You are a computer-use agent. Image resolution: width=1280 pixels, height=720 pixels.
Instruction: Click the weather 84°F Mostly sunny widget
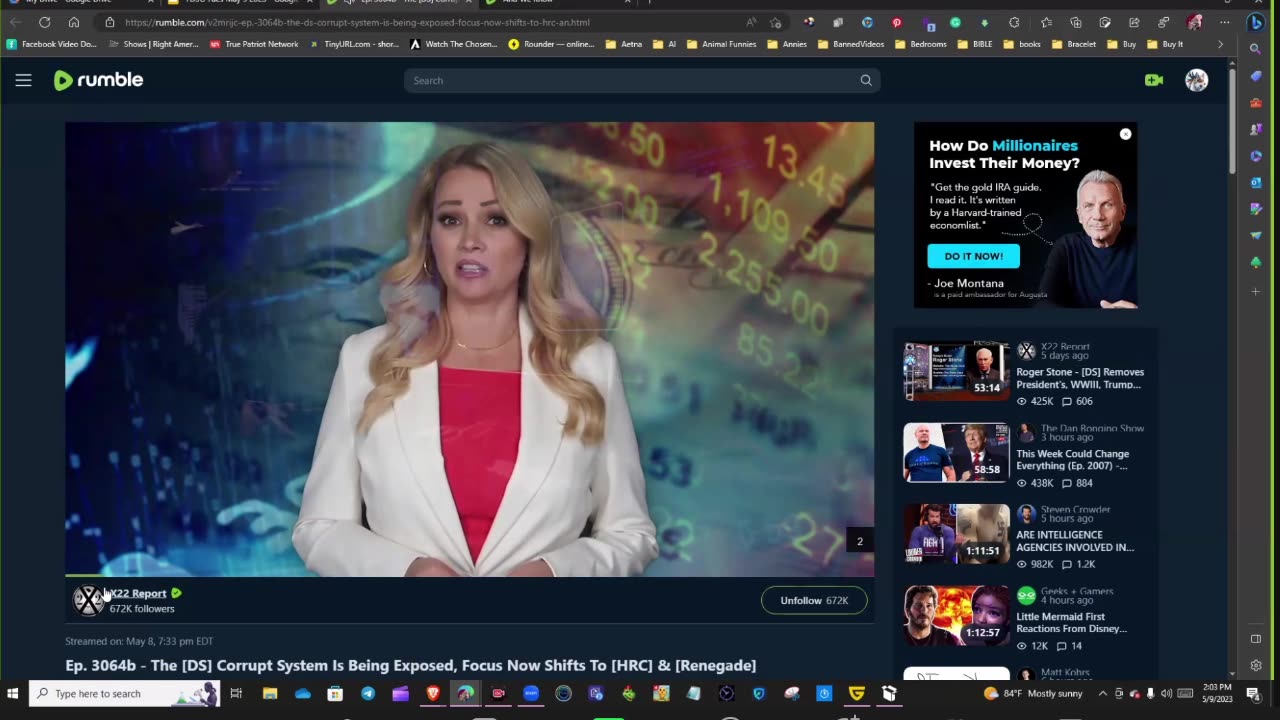pos(1033,693)
